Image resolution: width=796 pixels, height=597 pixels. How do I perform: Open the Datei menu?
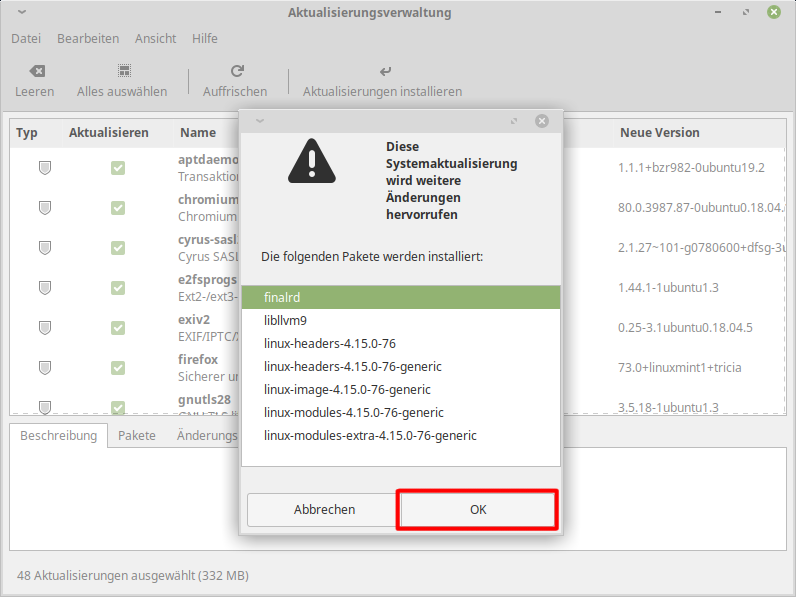click(x=26, y=39)
